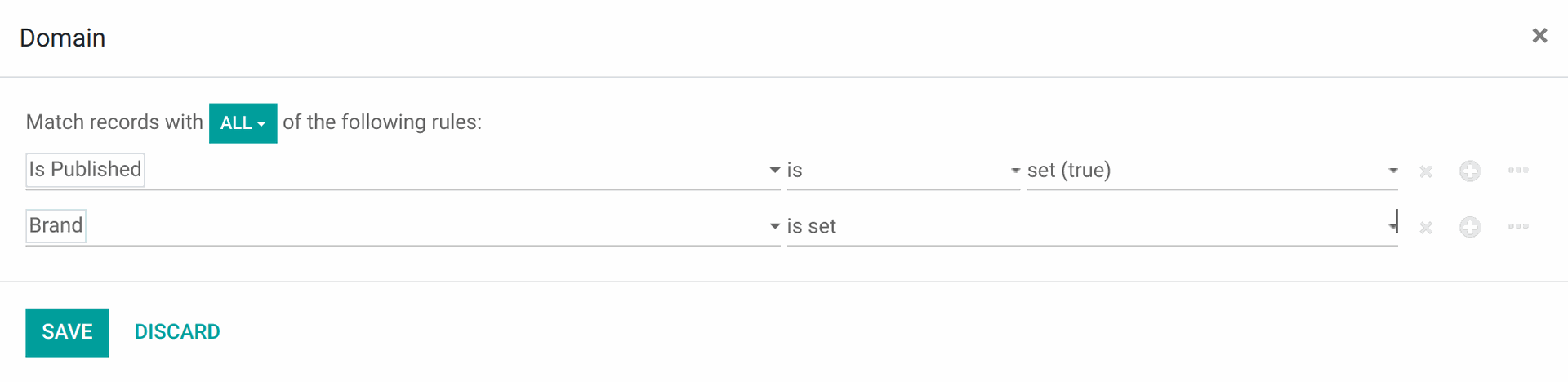Open the 'is set' operator dropdown
Image resolution: width=1568 pixels, height=382 pixels.
coord(1092,227)
